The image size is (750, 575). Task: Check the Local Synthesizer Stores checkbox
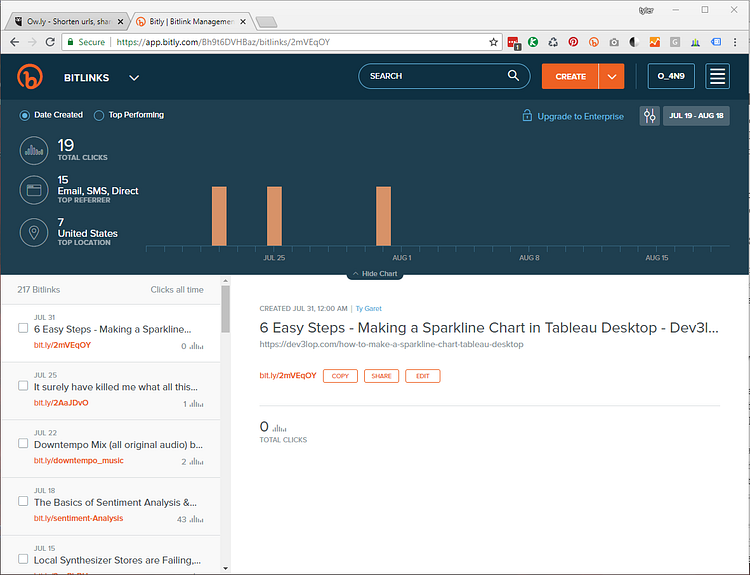click(x=23, y=559)
